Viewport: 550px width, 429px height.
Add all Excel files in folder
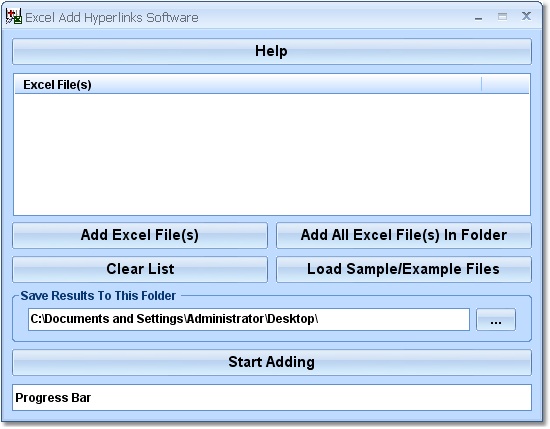click(x=404, y=235)
